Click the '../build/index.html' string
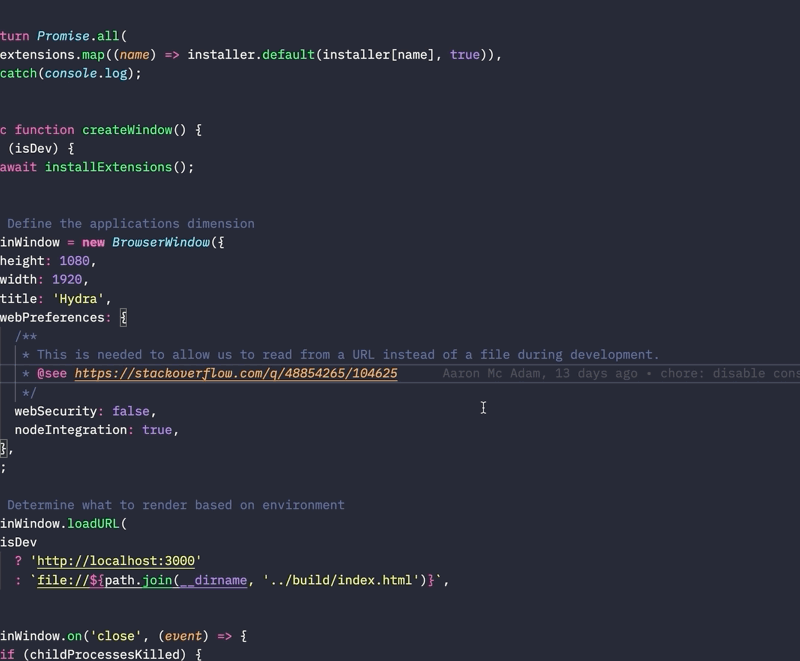Screen dimensions: 800x661 (x=341, y=580)
